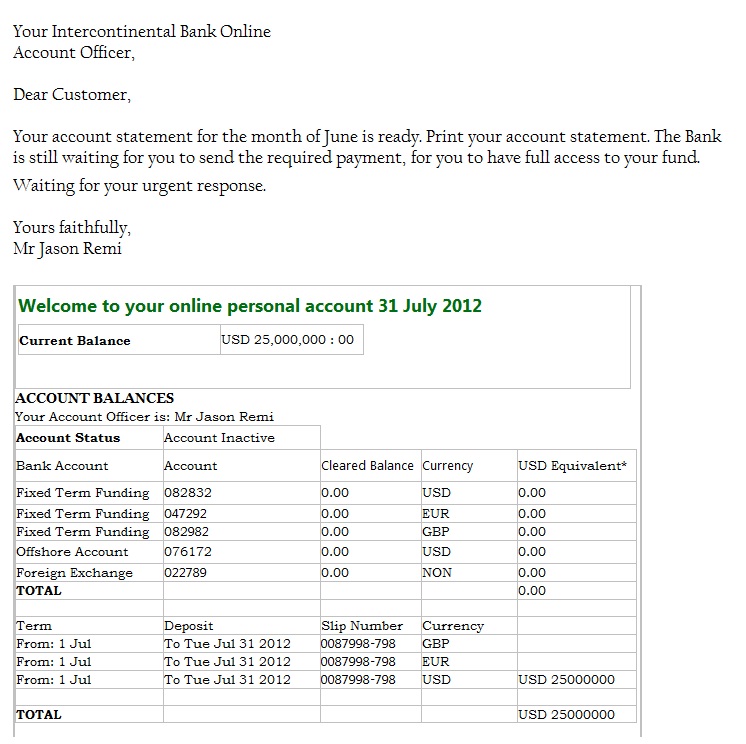Click the 'Mr Jason Remi' signature line
The image size is (746, 744).
coord(68,248)
